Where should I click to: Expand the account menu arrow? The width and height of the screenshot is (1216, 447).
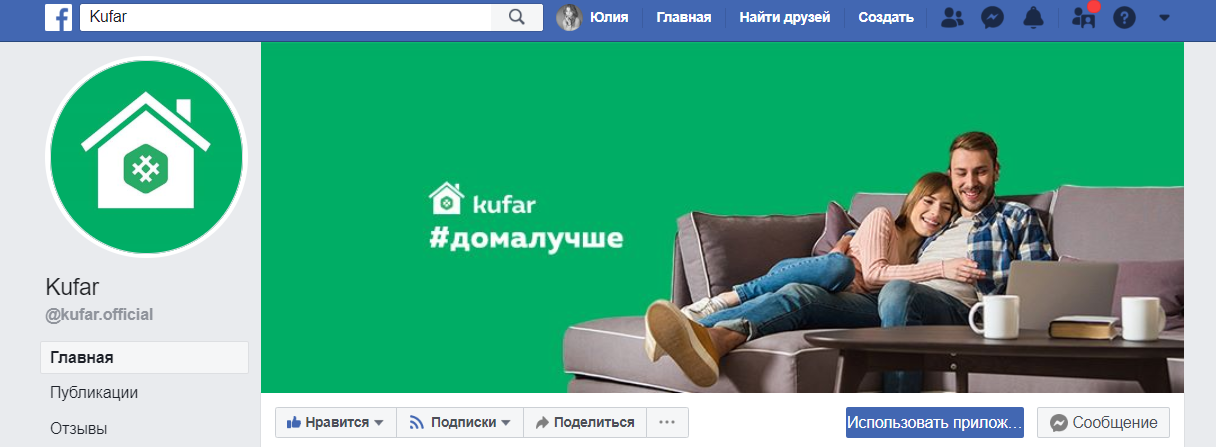click(1163, 17)
